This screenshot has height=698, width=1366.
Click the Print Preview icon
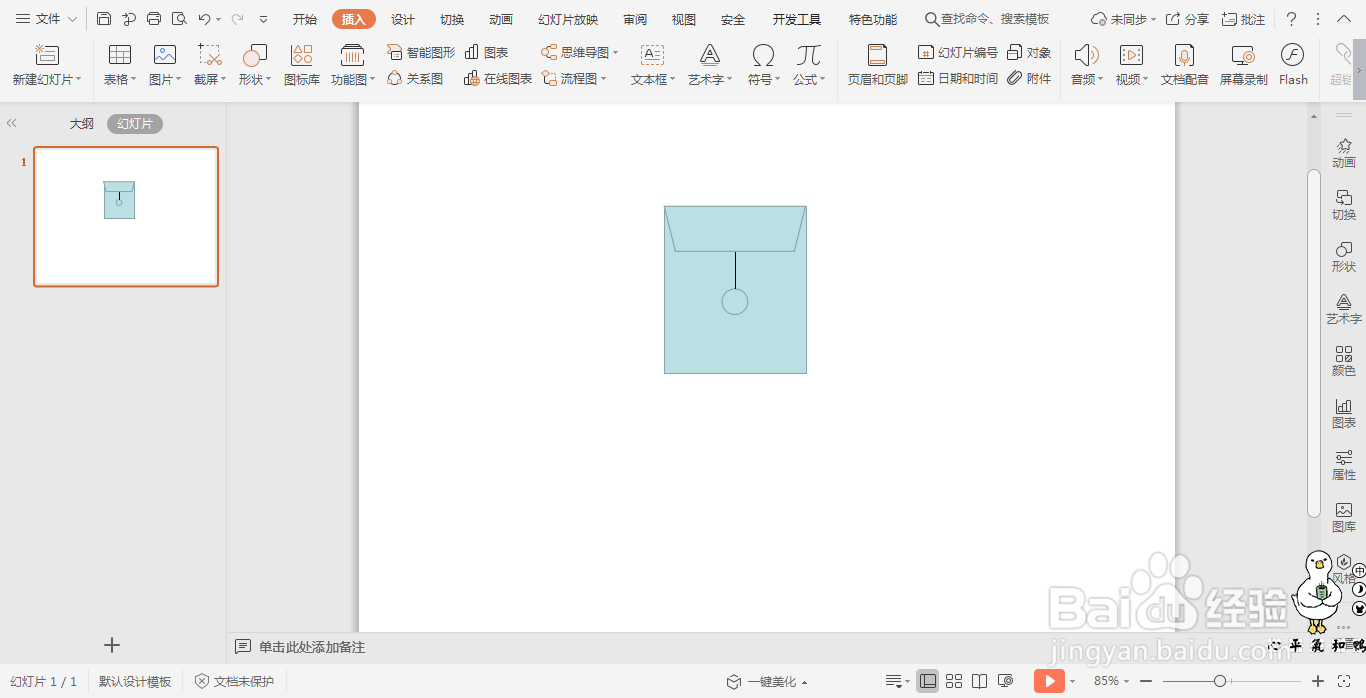pos(179,19)
